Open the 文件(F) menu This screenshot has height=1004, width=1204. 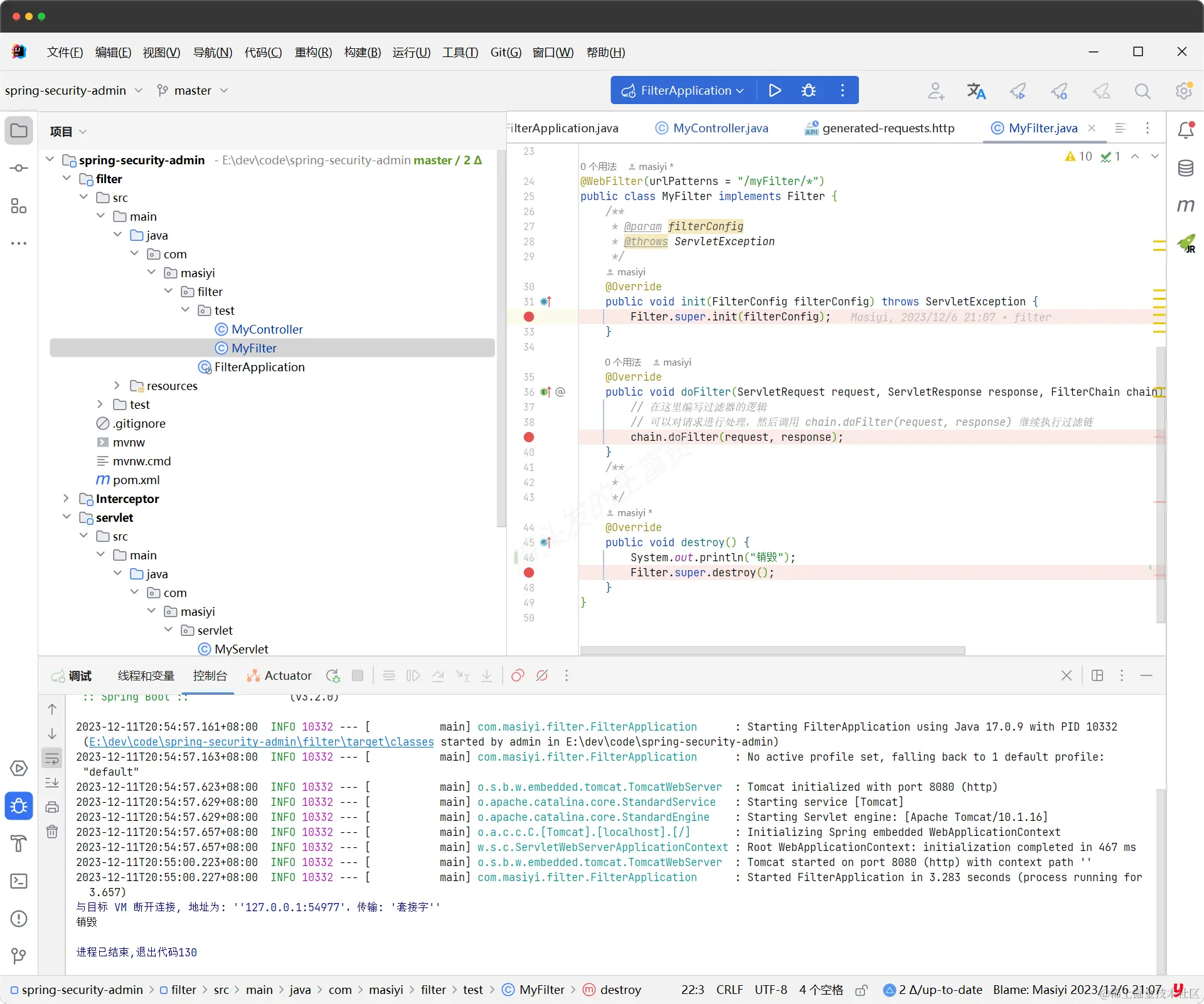pyautogui.click(x=65, y=52)
